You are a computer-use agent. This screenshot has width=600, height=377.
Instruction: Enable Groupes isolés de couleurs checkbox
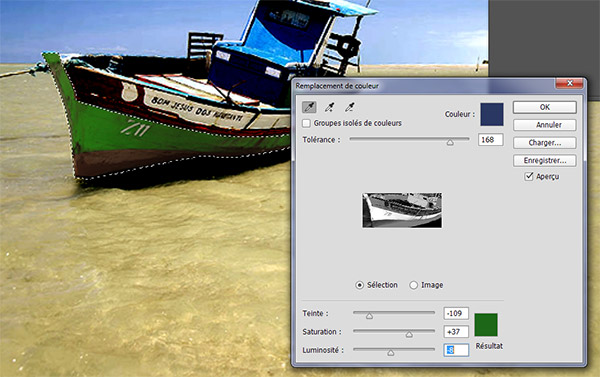point(306,123)
